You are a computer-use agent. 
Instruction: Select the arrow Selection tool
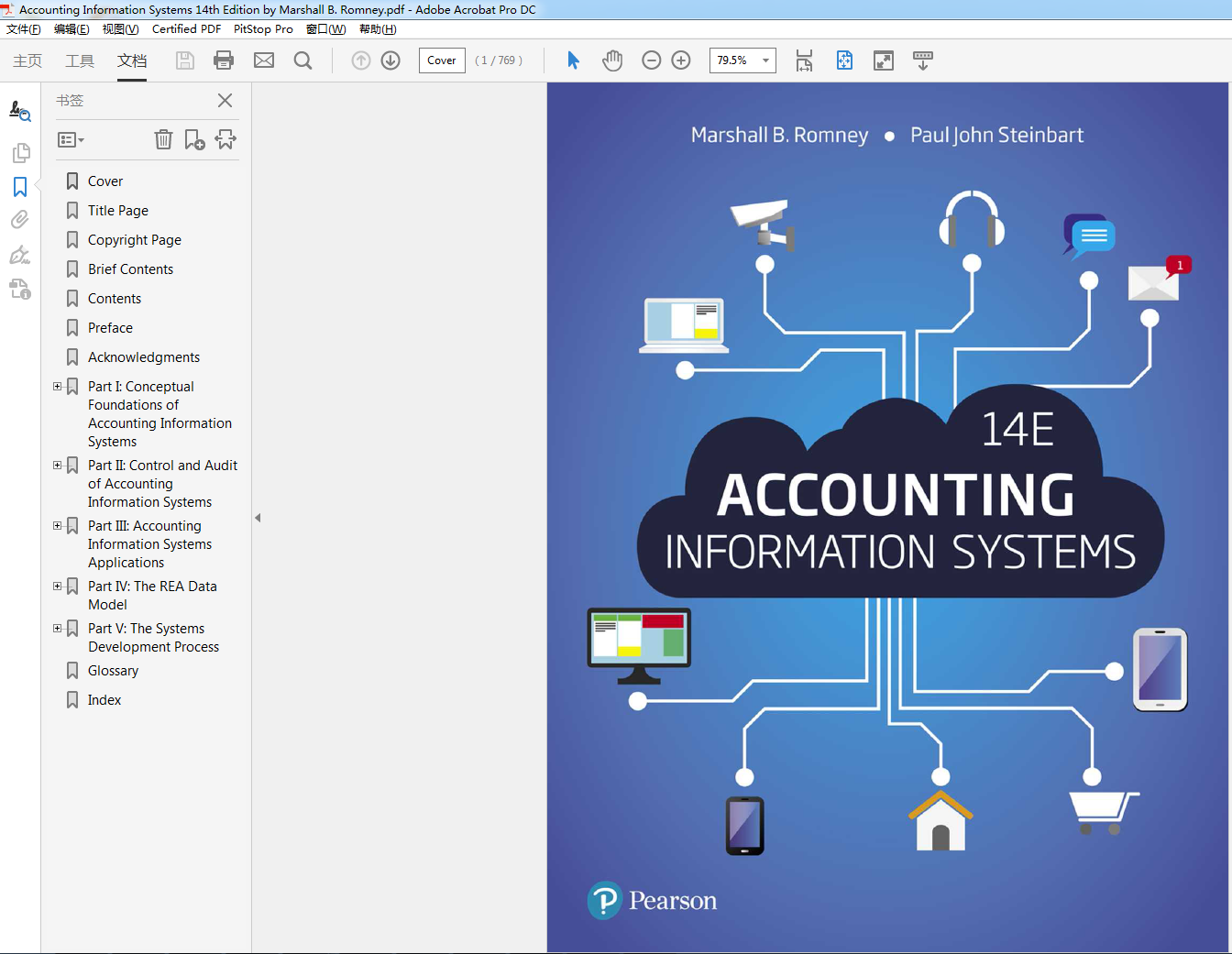(x=573, y=60)
